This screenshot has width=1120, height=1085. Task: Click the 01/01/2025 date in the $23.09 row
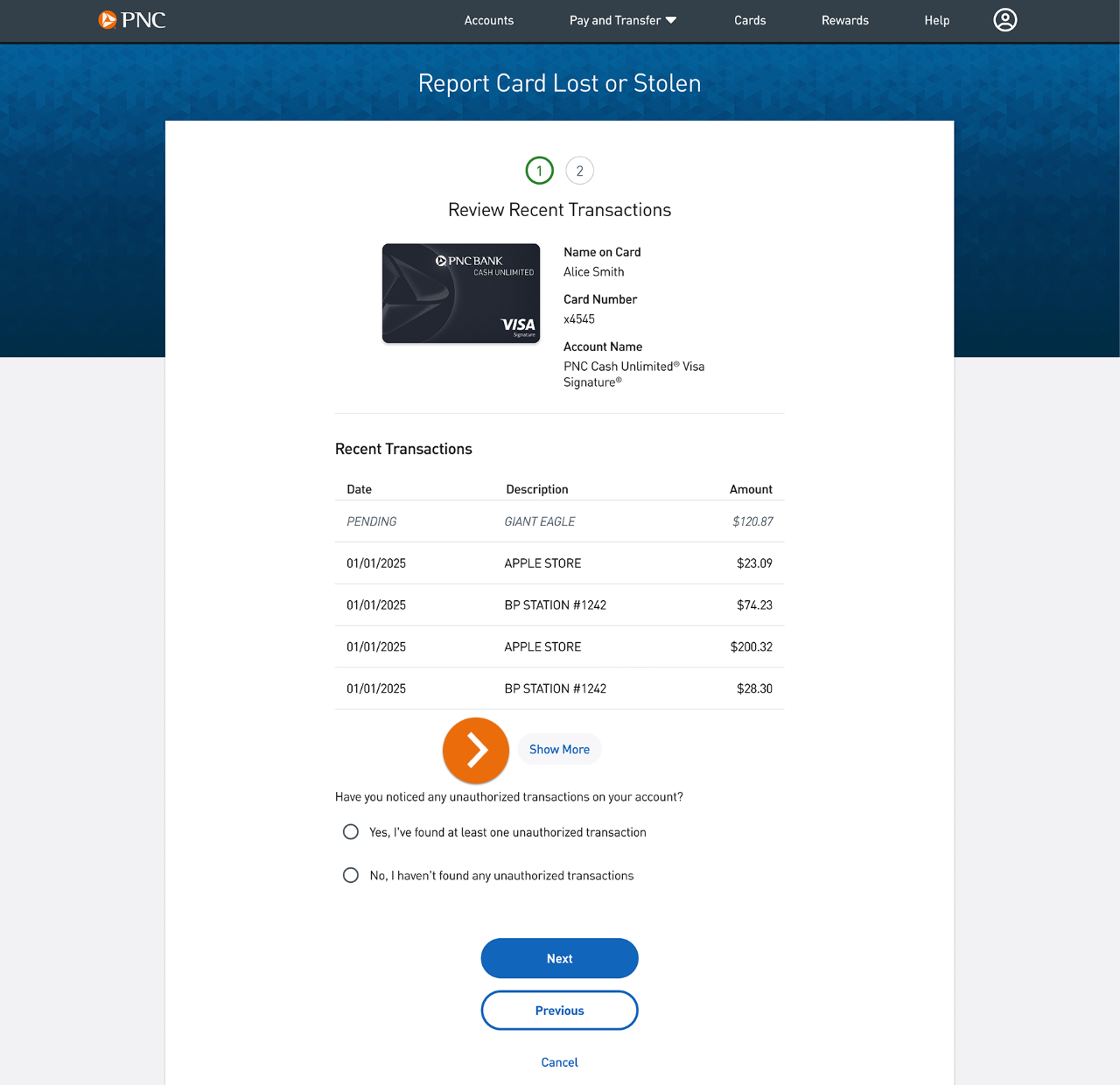tap(376, 563)
